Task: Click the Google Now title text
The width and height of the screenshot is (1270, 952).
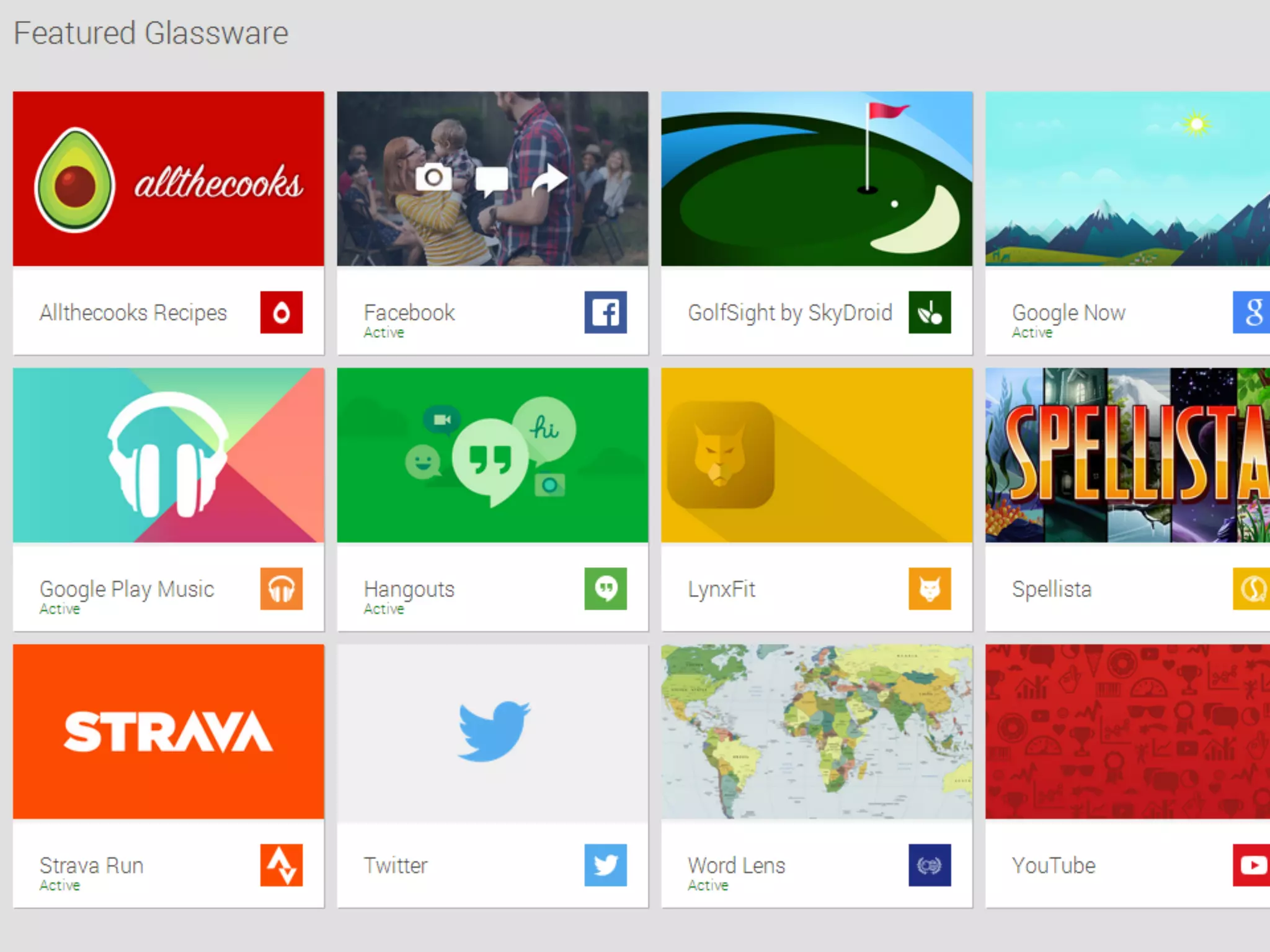Action: pyautogui.click(x=1068, y=312)
